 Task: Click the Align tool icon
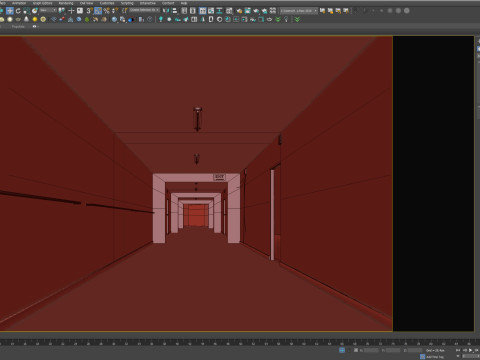[x=174, y=11]
